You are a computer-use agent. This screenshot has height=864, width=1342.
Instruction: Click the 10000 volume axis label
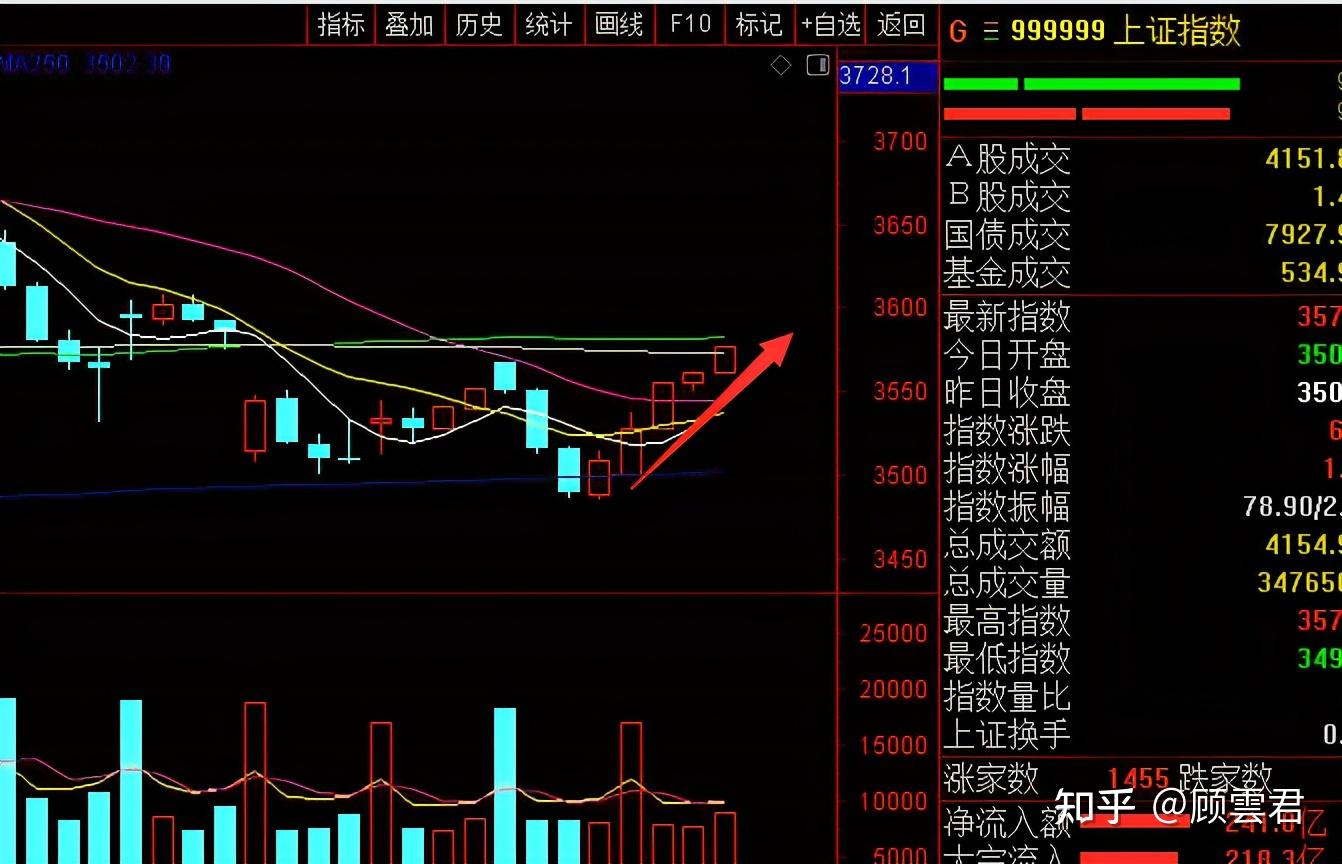point(892,800)
